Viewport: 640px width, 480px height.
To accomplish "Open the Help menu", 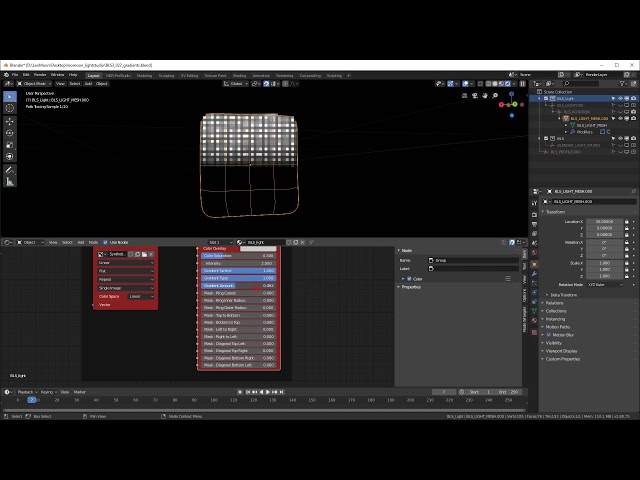I will 73,75.
